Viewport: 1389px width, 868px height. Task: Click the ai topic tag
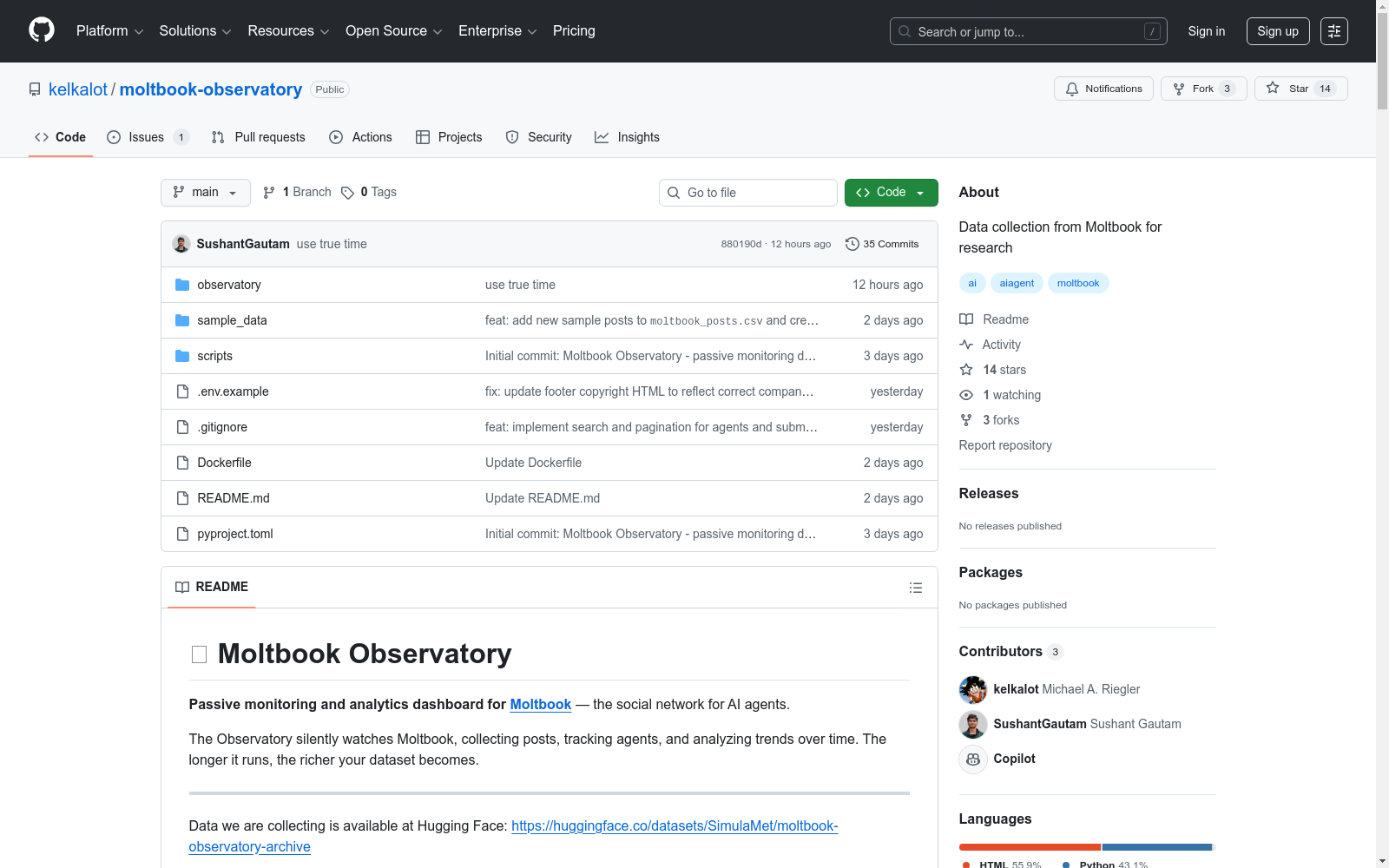(972, 283)
